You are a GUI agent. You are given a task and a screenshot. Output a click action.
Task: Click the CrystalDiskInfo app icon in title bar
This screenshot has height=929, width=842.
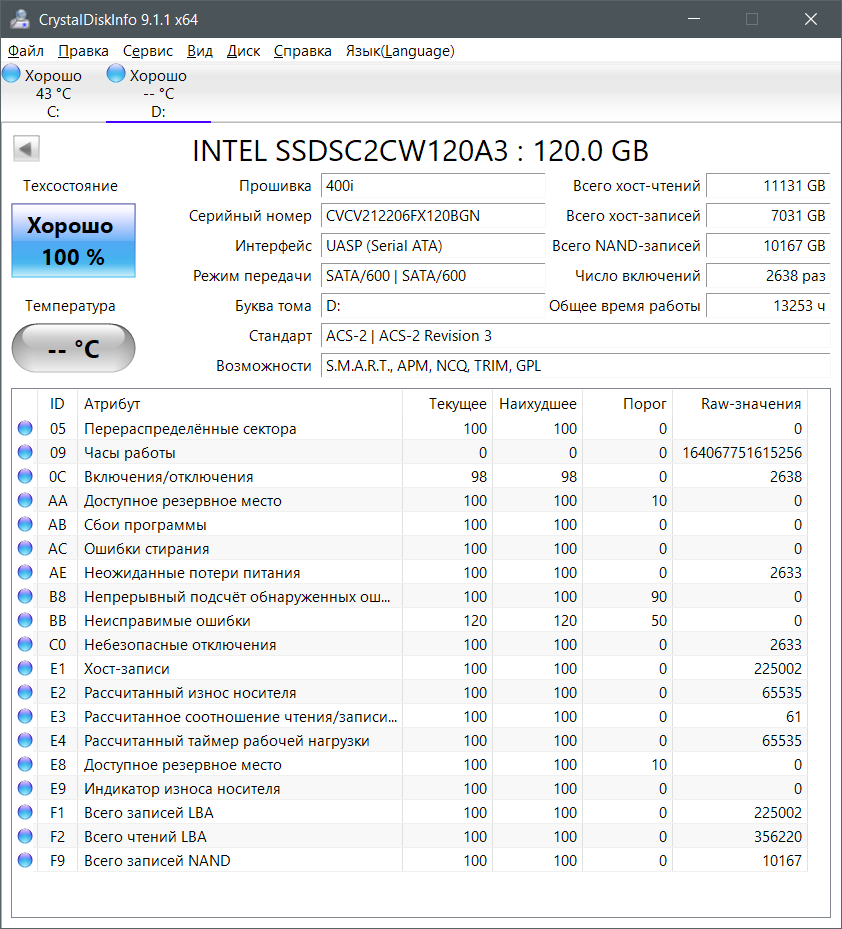[x=20, y=19]
